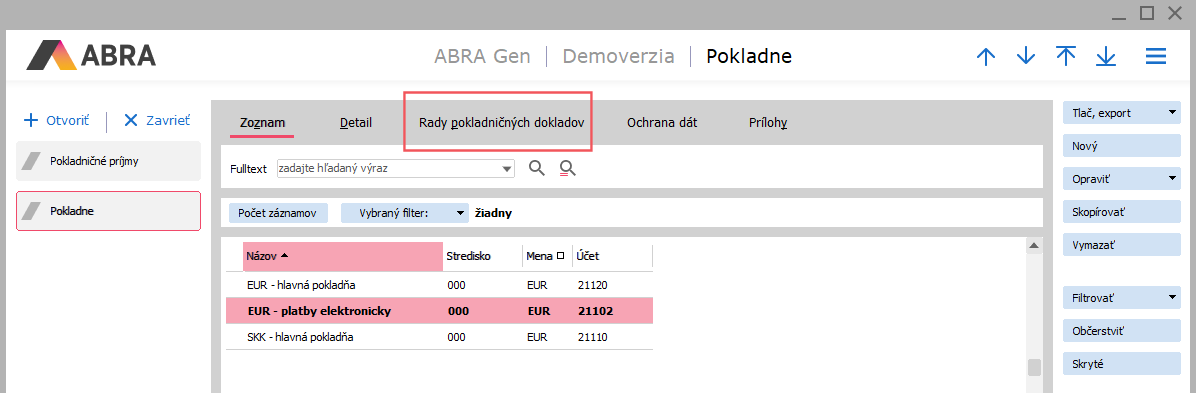This screenshot has width=1196, height=393.
Task: Sort by Názov column header
Action: 343,256
